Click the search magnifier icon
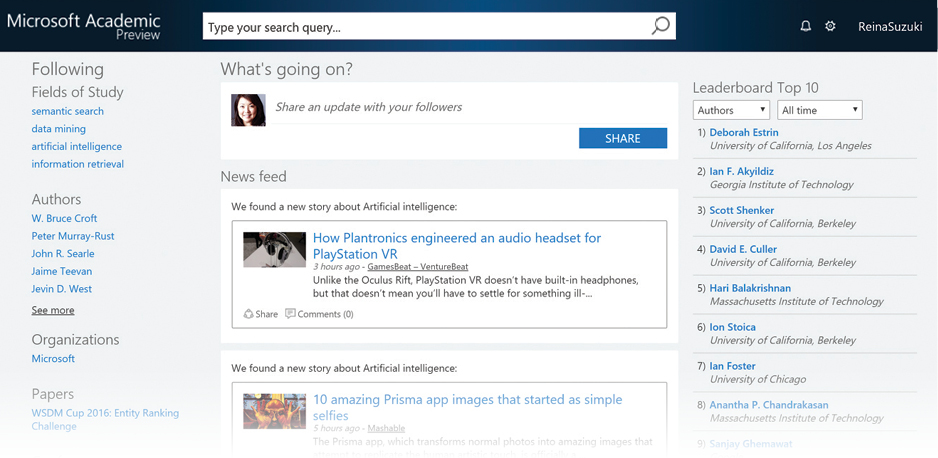The width and height of the screenshot is (938, 458). [x=660, y=26]
